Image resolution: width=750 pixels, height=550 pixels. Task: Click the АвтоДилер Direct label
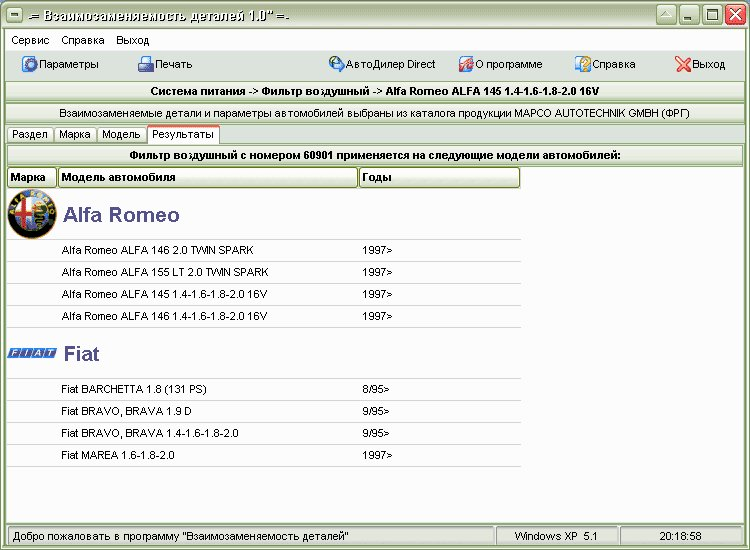click(390, 64)
